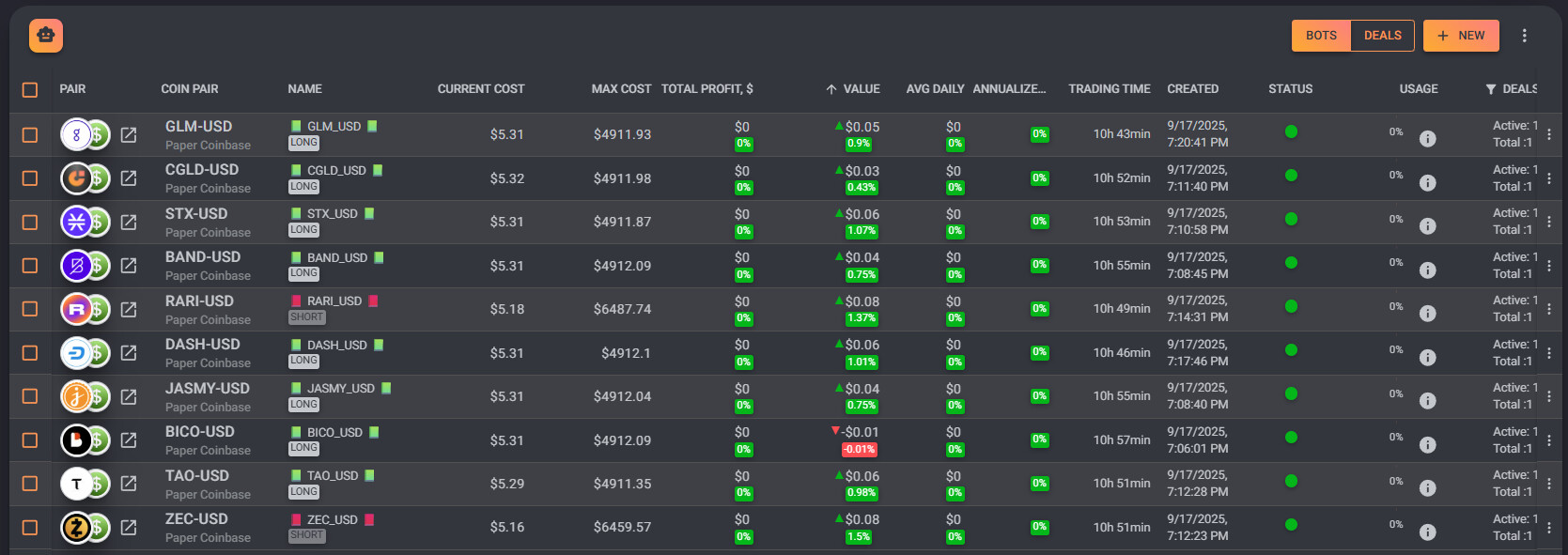Switch to the Deals tab
1568x555 pixels.
coord(1382,36)
